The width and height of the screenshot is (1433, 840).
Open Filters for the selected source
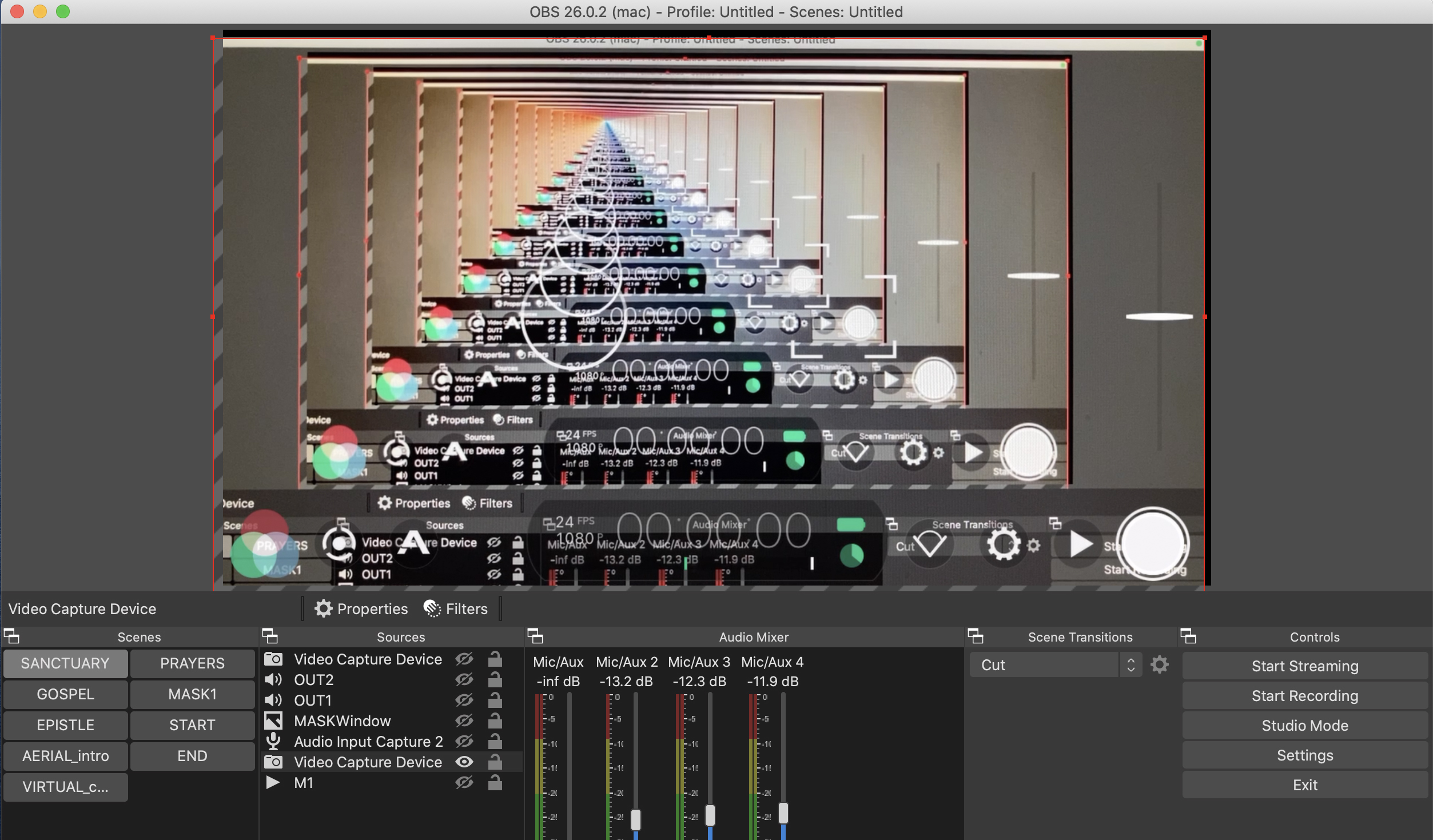point(456,609)
